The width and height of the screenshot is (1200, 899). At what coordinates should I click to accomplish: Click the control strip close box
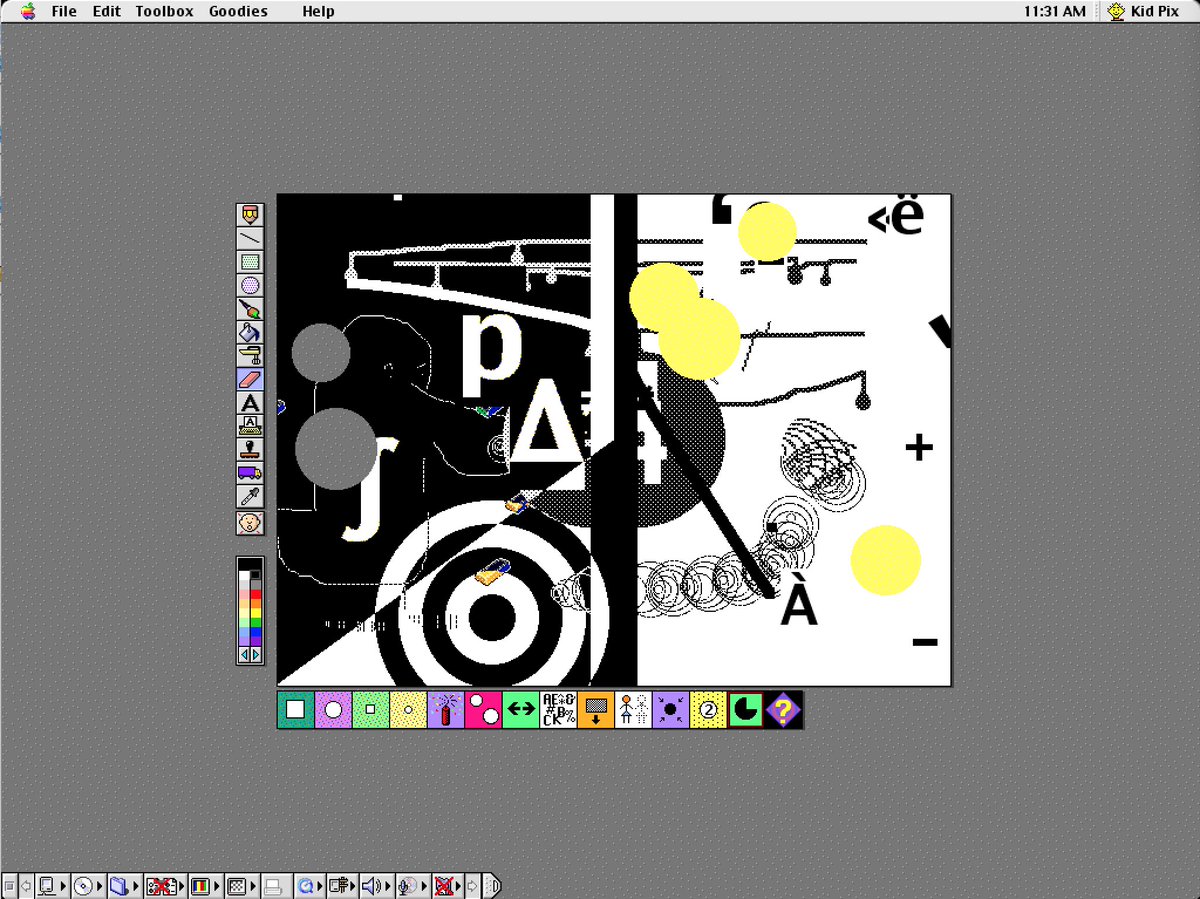[9, 886]
